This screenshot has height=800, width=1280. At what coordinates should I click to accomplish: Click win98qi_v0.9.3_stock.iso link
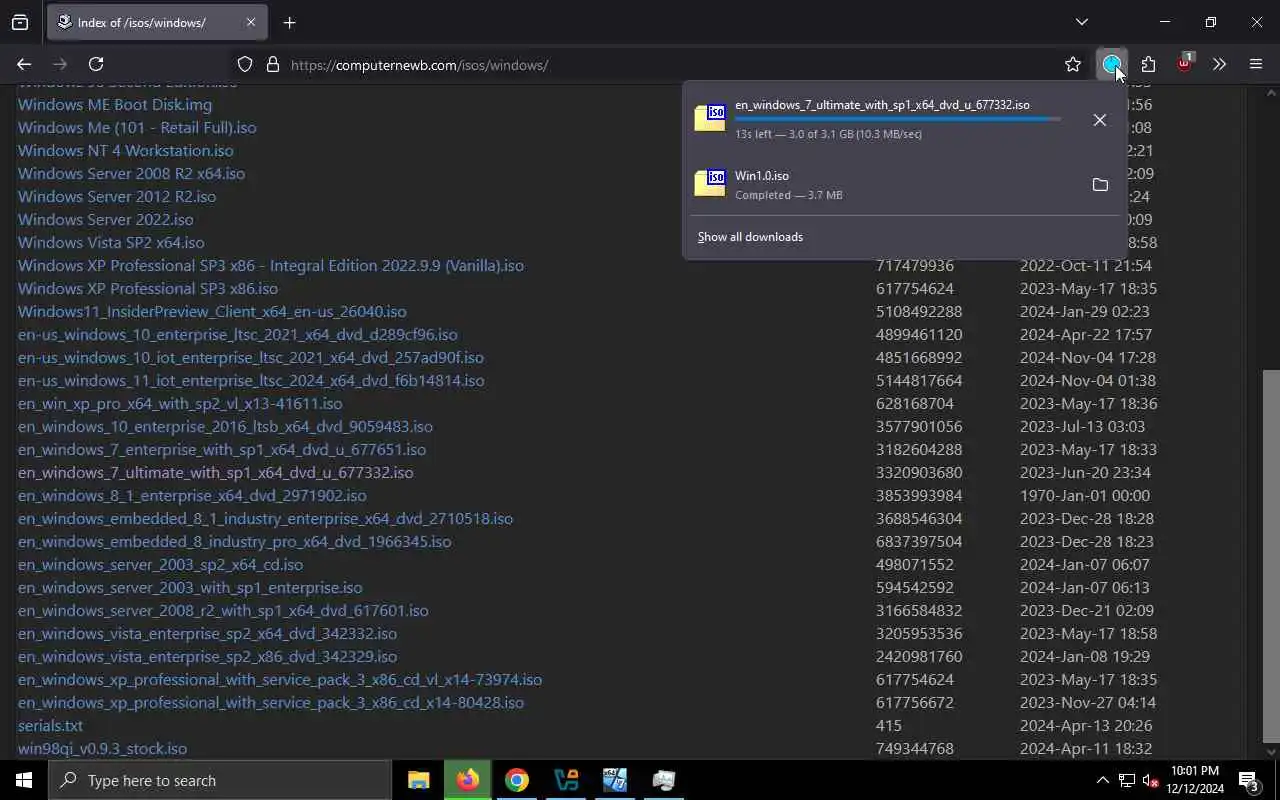[x=102, y=748]
